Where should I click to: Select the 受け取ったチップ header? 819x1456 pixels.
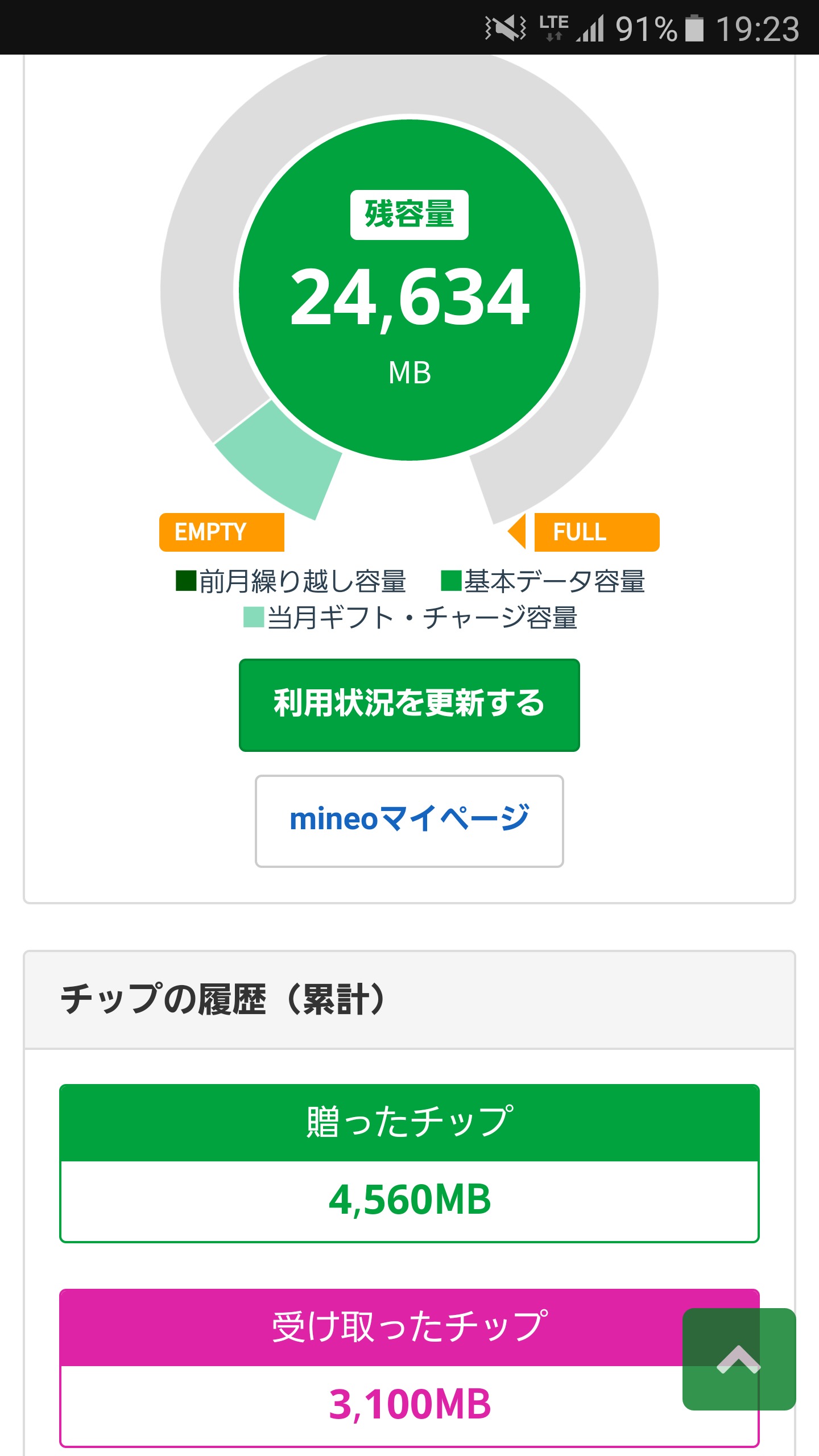pyautogui.click(x=409, y=1327)
